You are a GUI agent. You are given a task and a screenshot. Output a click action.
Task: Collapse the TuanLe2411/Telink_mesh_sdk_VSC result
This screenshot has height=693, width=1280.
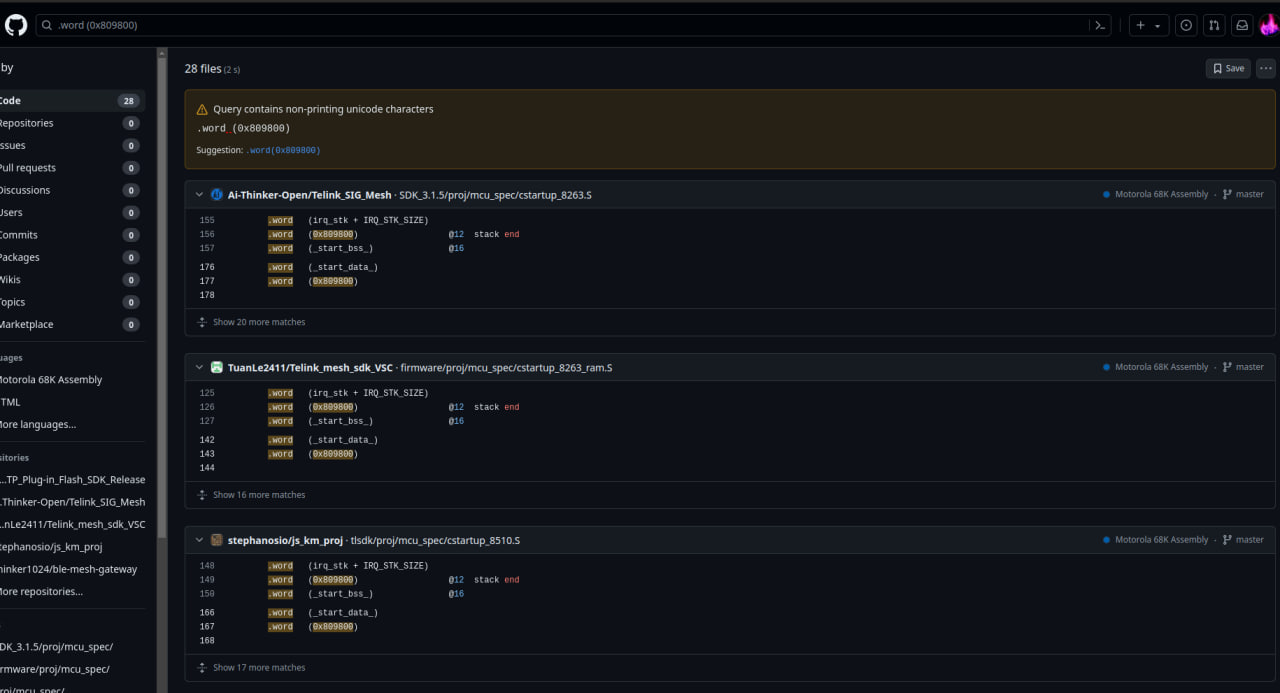pos(199,367)
